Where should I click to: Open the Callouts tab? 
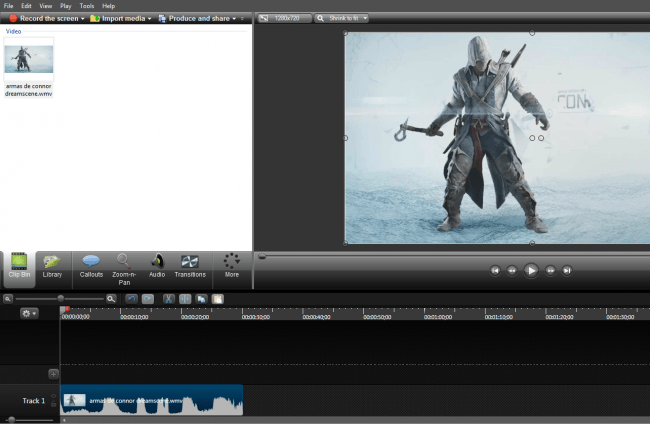point(91,267)
